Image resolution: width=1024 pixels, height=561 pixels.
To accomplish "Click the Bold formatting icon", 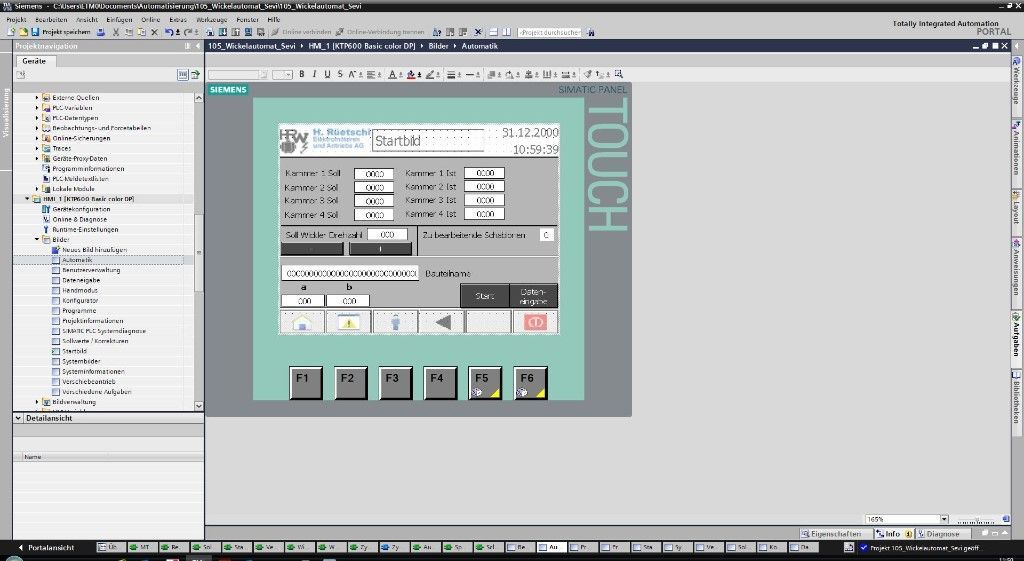I will click(x=301, y=74).
